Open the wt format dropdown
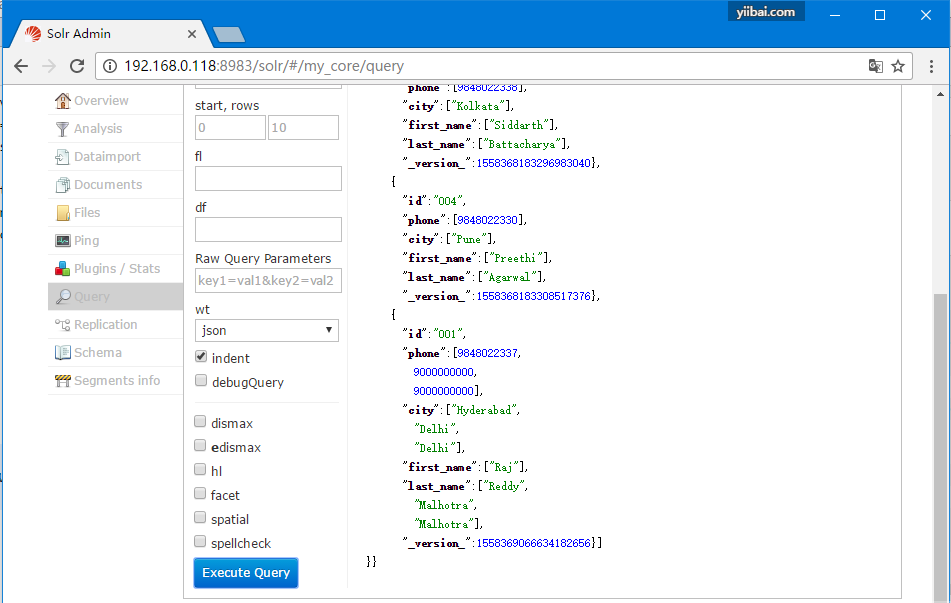Viewport: 951px width, 603px height. [267, 330]
